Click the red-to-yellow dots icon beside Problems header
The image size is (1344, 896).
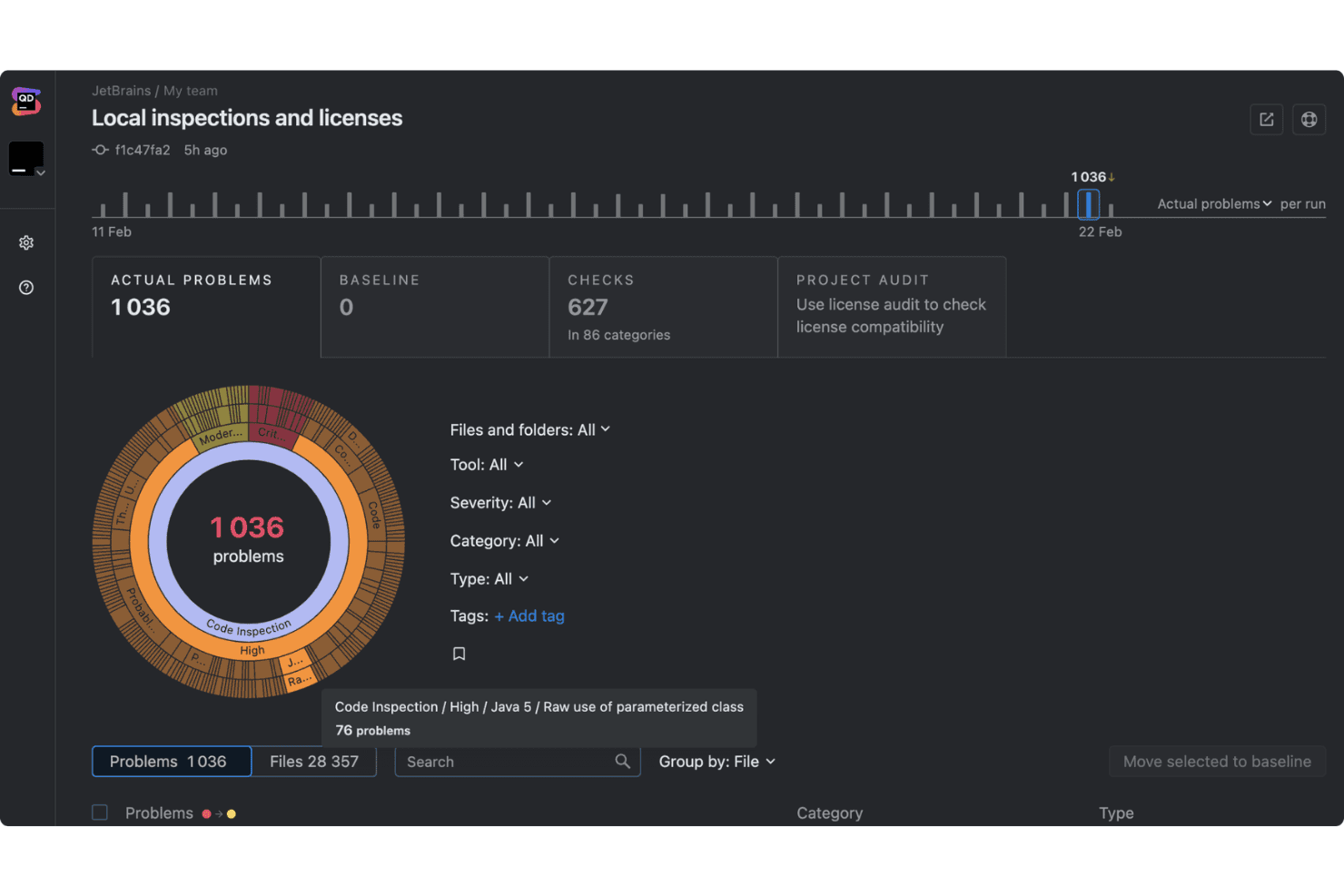point(219,814)
